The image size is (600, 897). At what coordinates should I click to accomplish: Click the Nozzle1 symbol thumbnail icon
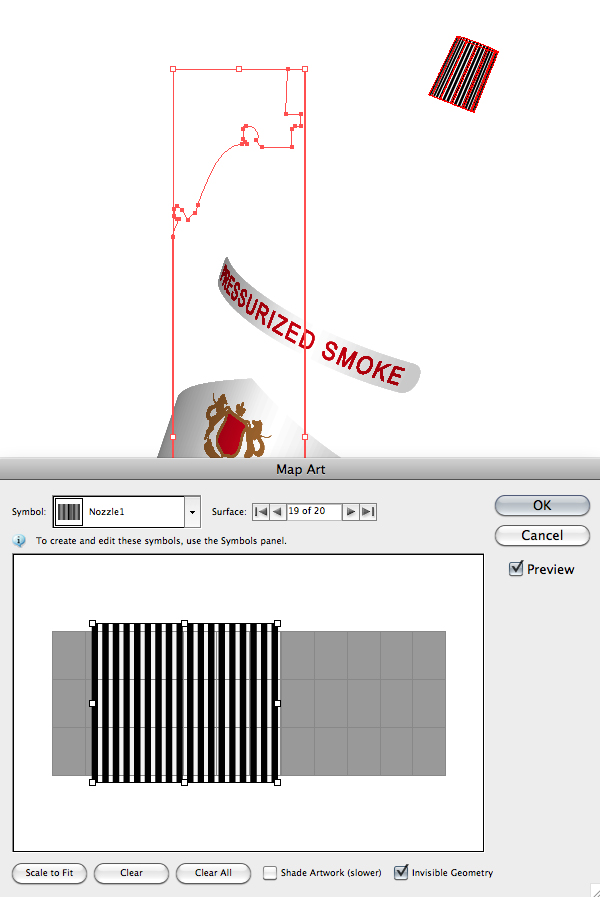[69, 511]
